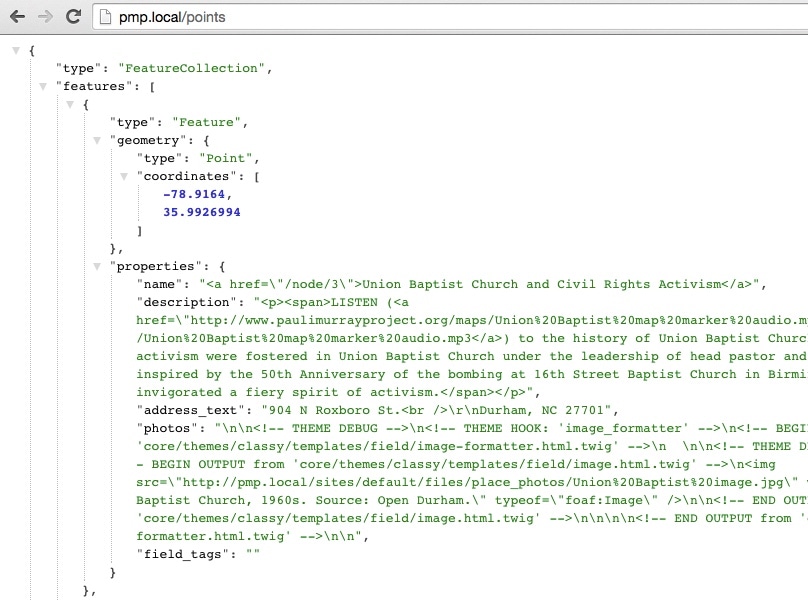The image size is (808, 601).
Task: Focus the address bar showing pmp.local/points
Action: point(450,17)
